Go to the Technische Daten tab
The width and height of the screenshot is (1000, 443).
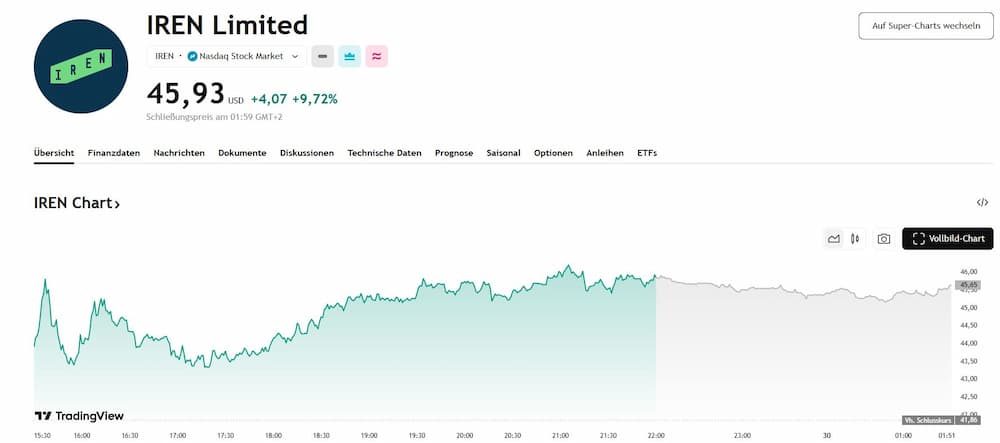point(384,153)
